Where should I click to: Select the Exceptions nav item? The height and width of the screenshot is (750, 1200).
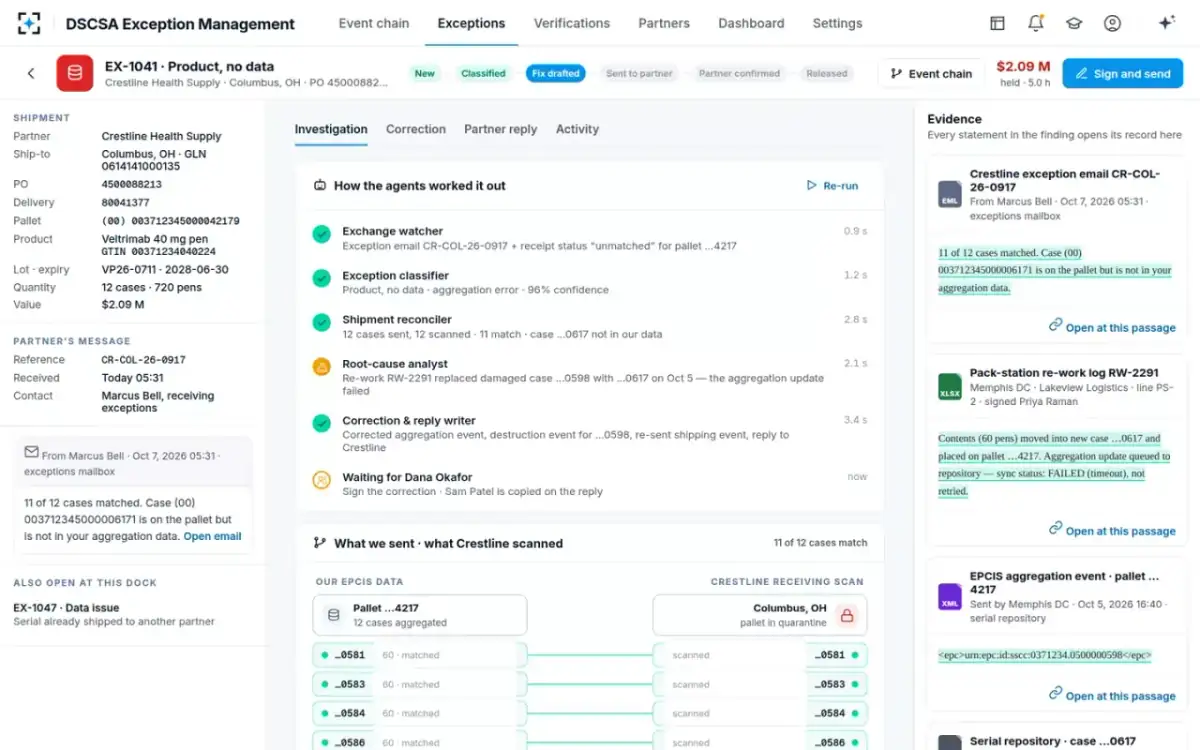tap(471, 23)
